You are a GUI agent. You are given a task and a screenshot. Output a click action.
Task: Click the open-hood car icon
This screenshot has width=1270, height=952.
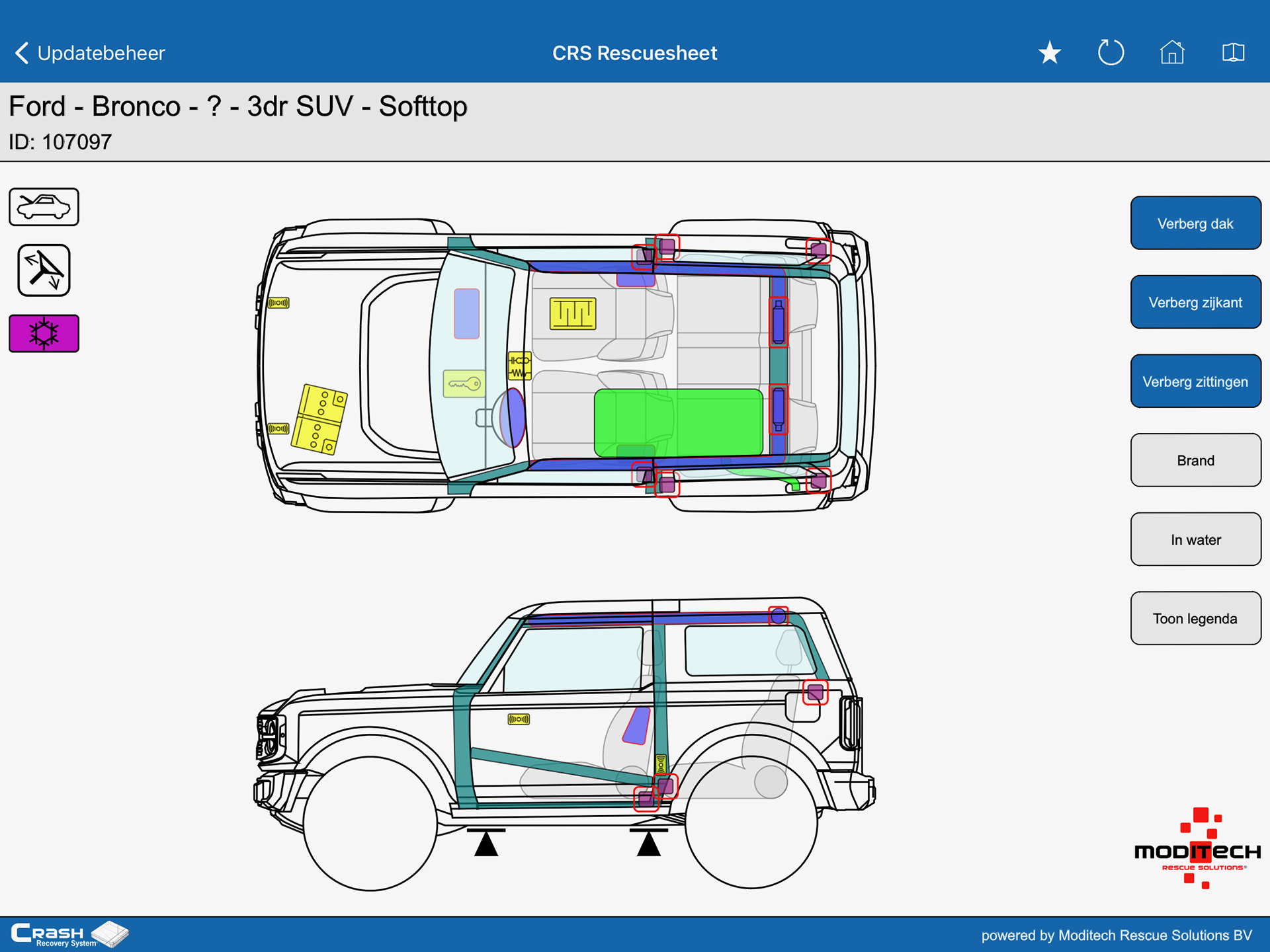pos(44,207)
